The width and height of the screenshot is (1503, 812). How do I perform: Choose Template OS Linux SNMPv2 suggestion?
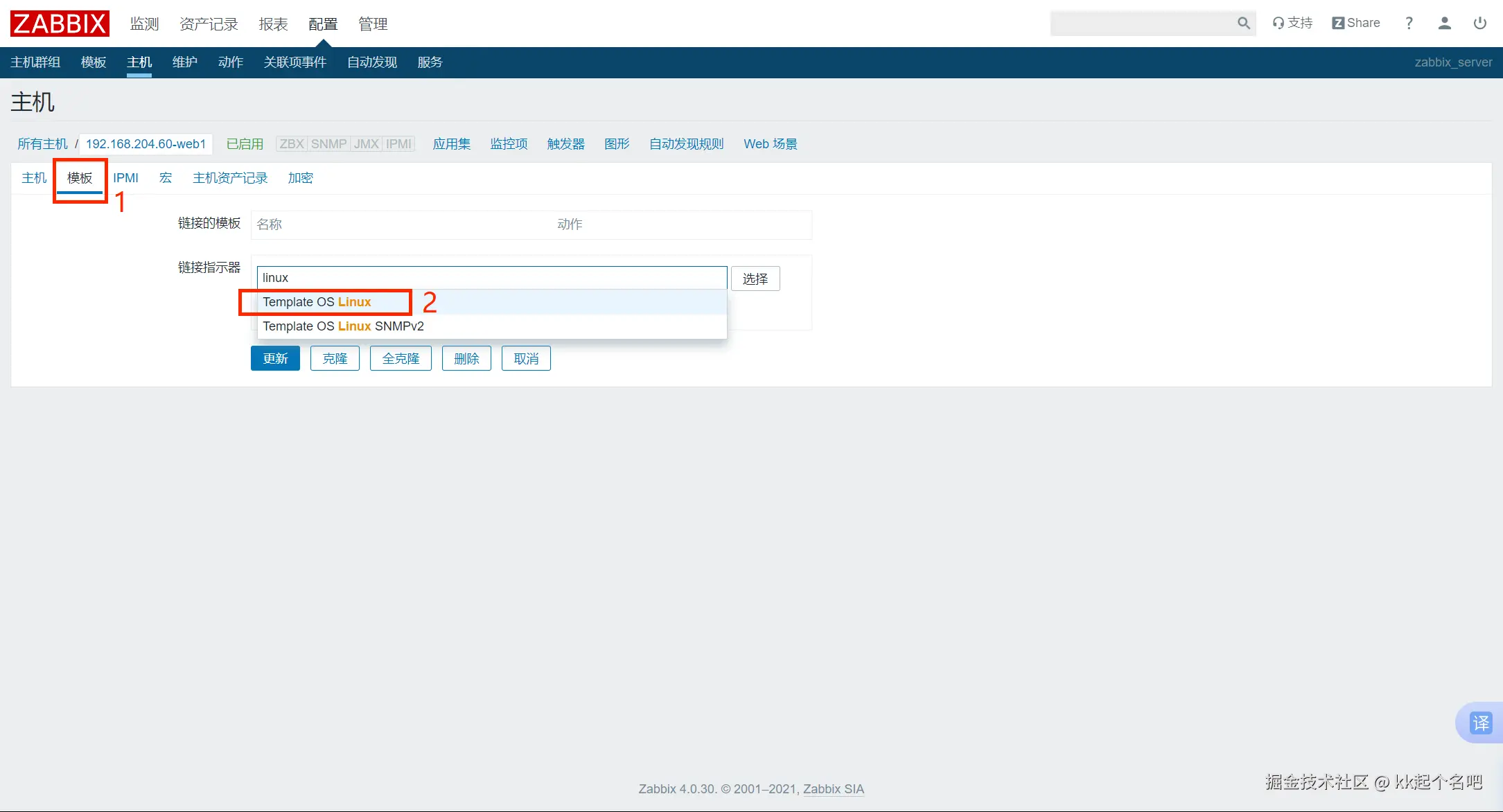point(343,326)
